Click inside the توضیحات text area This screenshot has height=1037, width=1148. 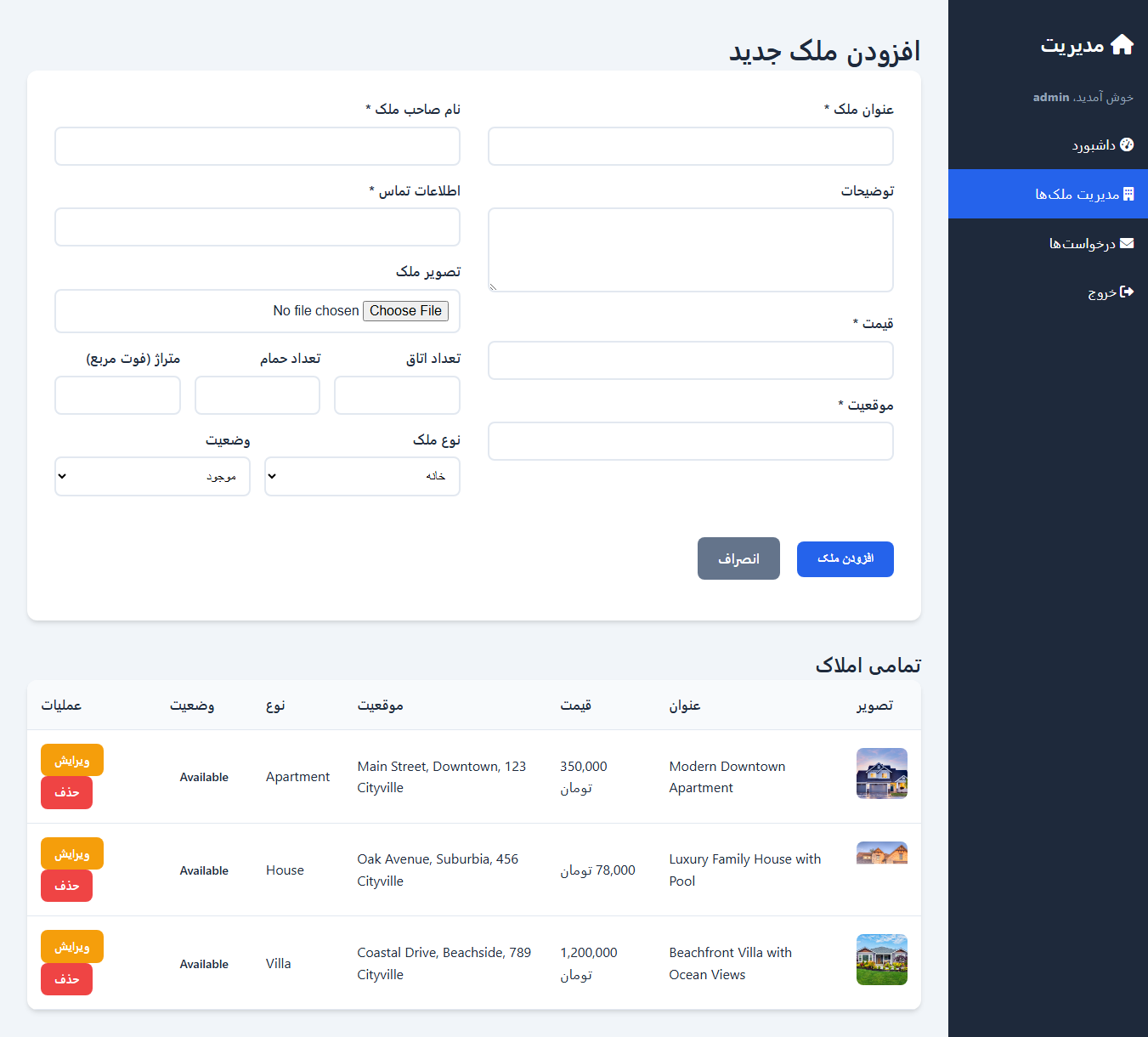coord(690,249)
